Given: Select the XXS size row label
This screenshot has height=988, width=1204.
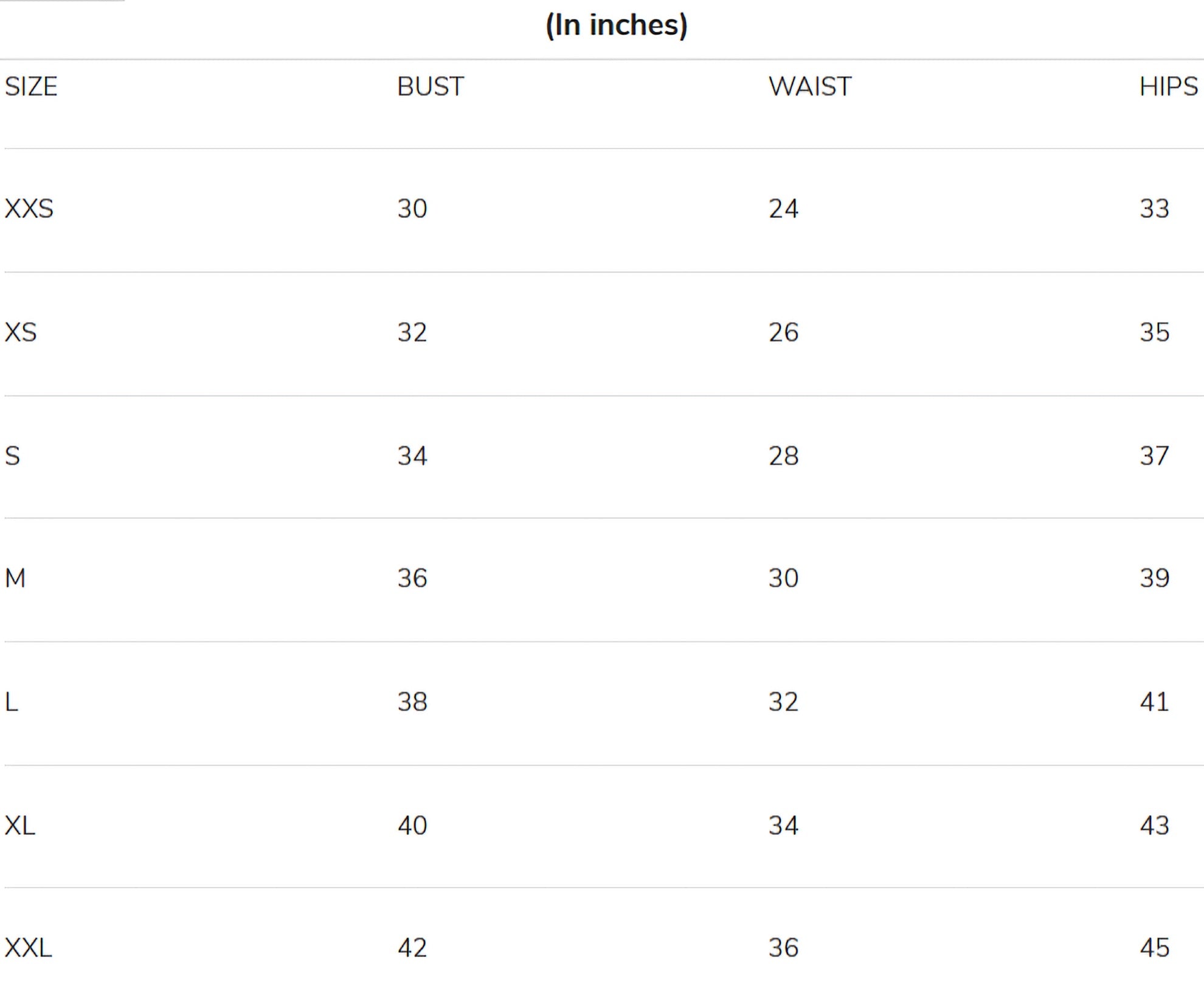Looking at the screenshot, I should click(29, 209).
